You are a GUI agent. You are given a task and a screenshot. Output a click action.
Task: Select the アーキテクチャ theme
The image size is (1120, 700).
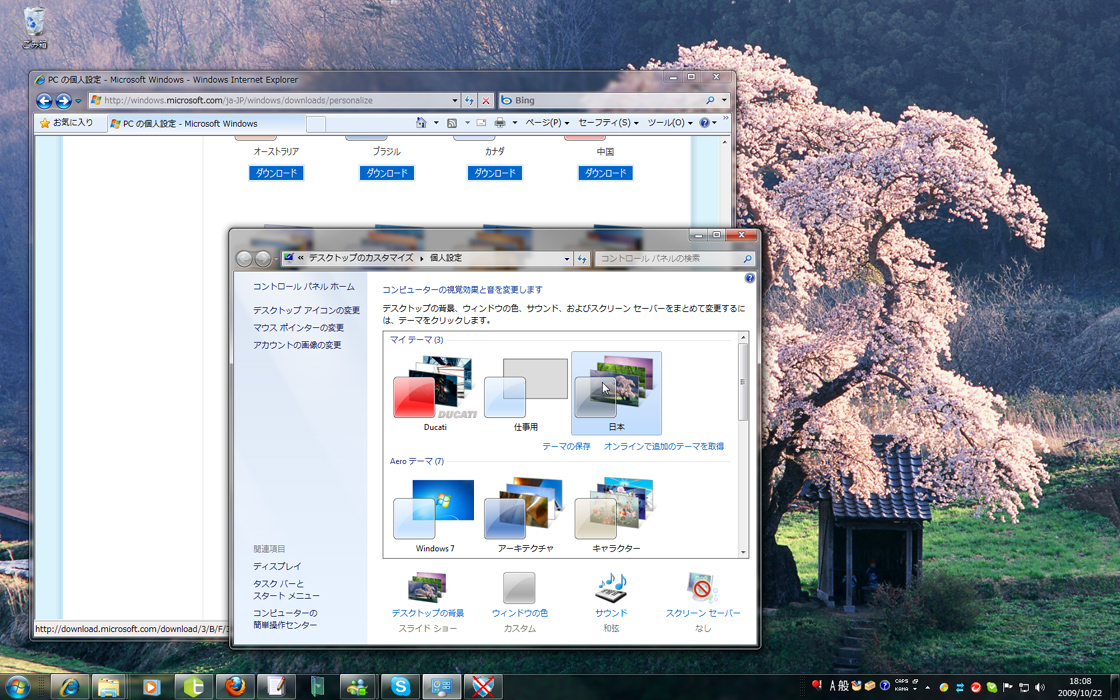point(526,516)
